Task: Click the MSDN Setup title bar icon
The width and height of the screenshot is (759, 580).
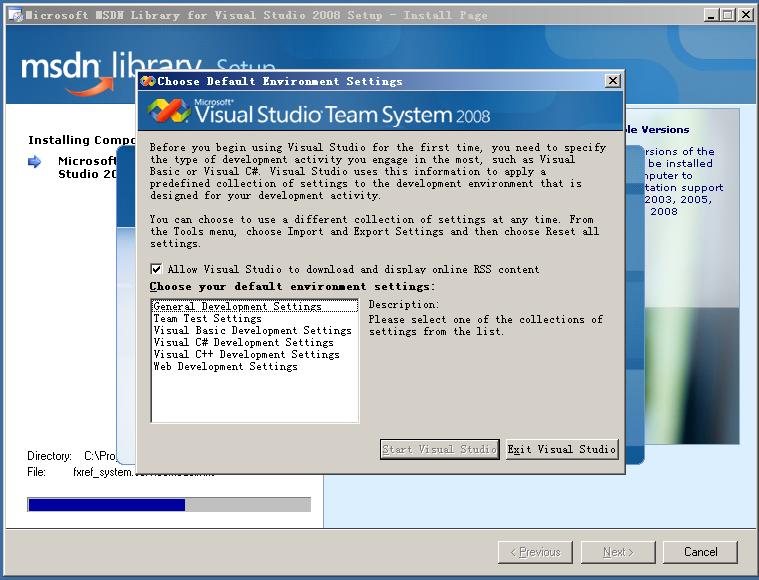Action: [x=15, y=15]
